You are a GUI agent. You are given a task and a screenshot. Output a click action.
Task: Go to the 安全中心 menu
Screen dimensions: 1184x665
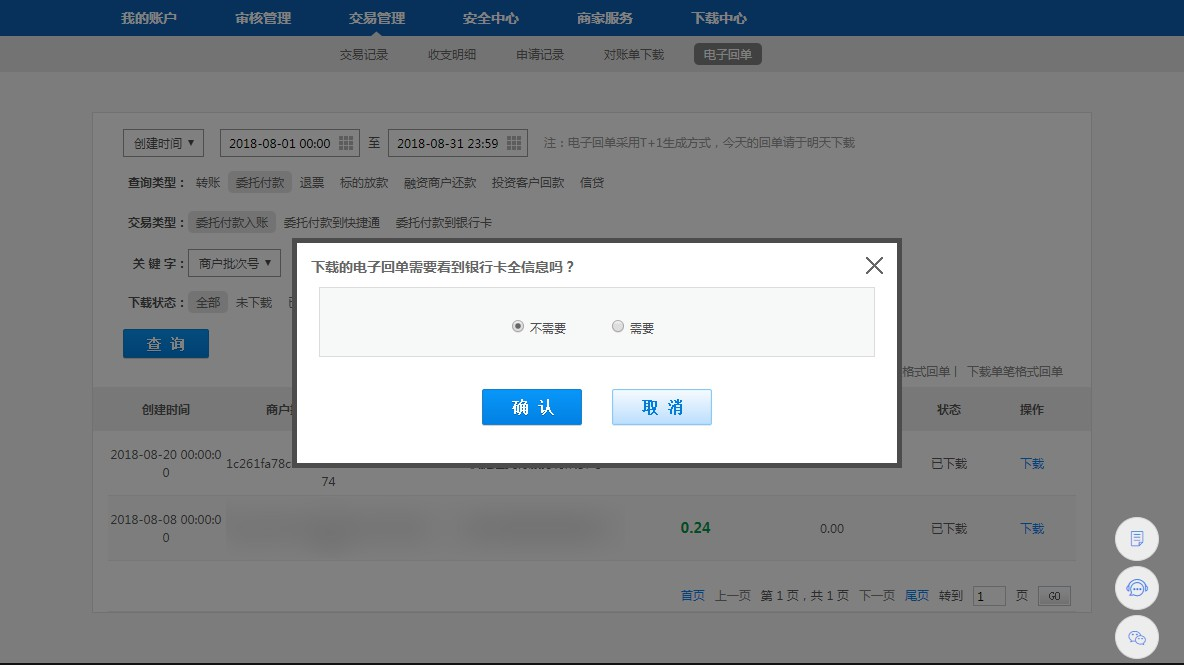coord(491,18)
